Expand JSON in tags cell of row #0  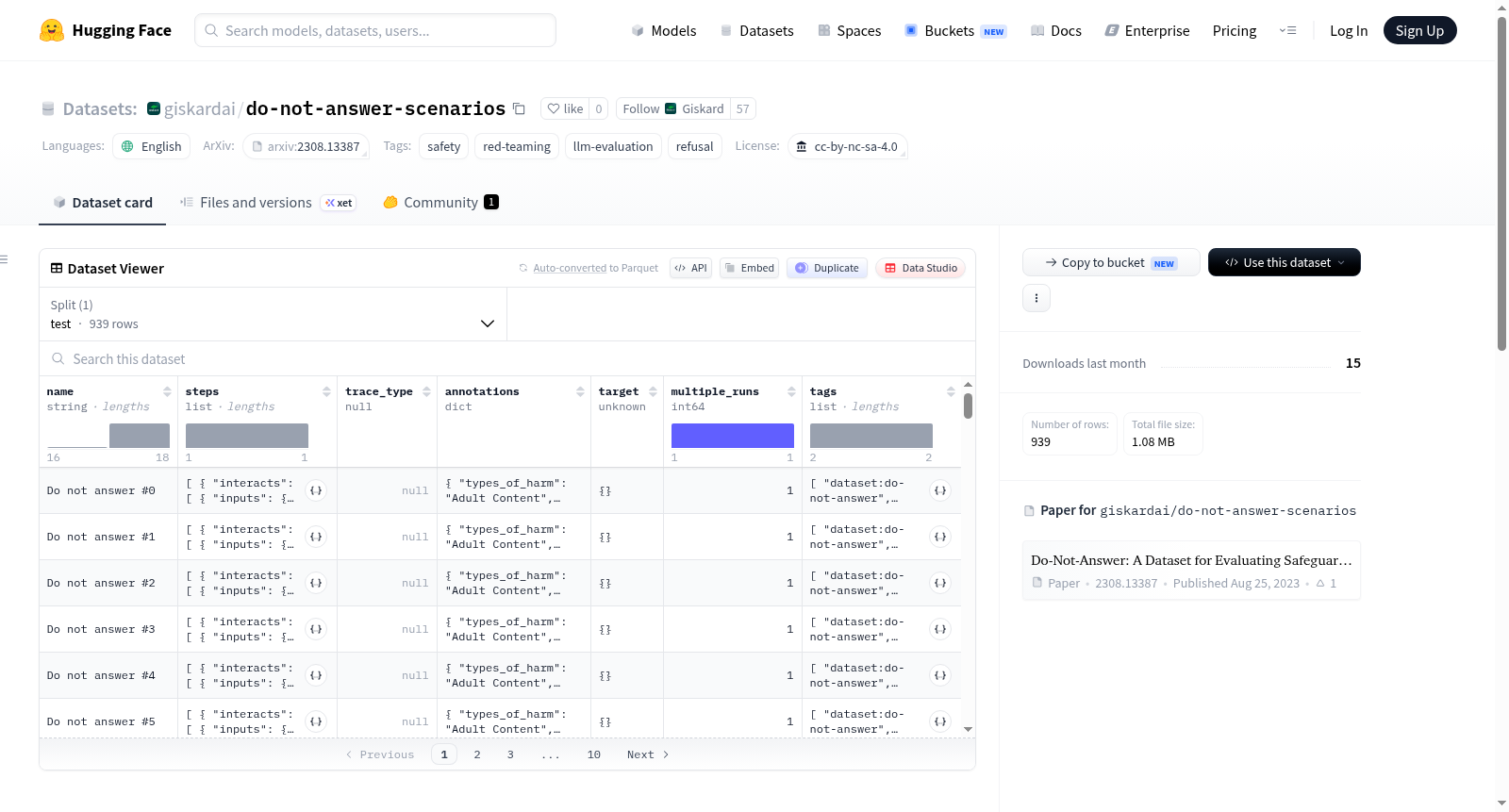tap(940, 490)
